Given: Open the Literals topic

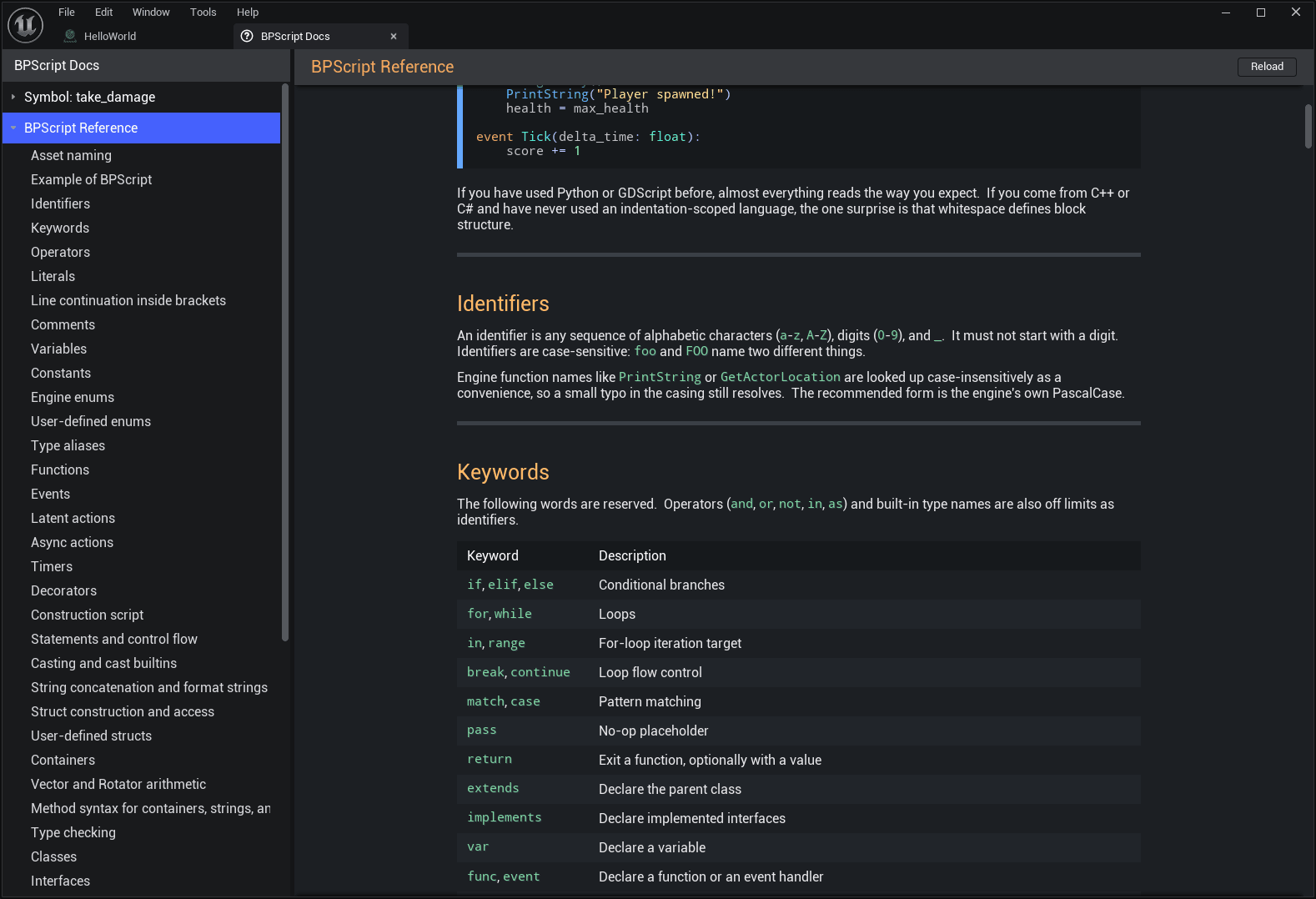Looking at the screenshot, I should click(x=53, y=276).
